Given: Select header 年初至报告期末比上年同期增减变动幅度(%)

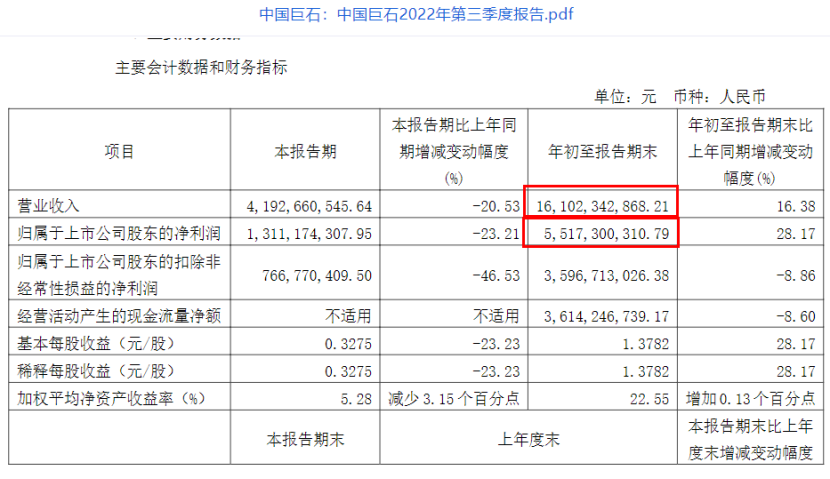Looking at the screenshot, I should tap(750, 151).
